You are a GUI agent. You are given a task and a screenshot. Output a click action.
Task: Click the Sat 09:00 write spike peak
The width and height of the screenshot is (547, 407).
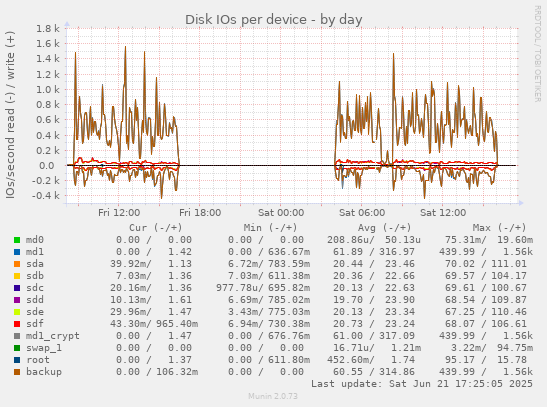point(394,55)
